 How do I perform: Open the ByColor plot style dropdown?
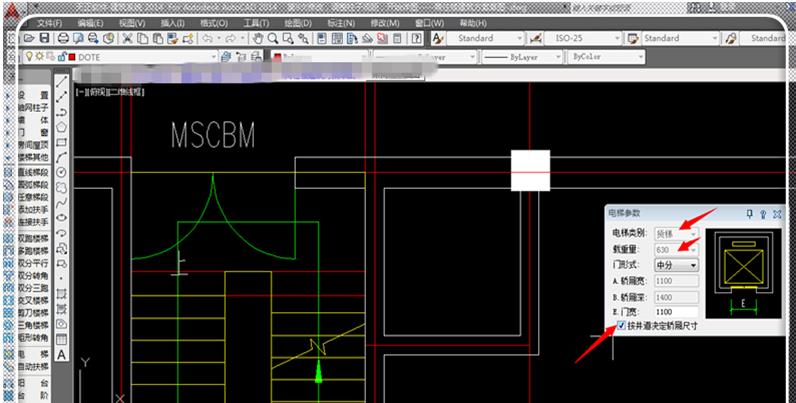[641, 57]
